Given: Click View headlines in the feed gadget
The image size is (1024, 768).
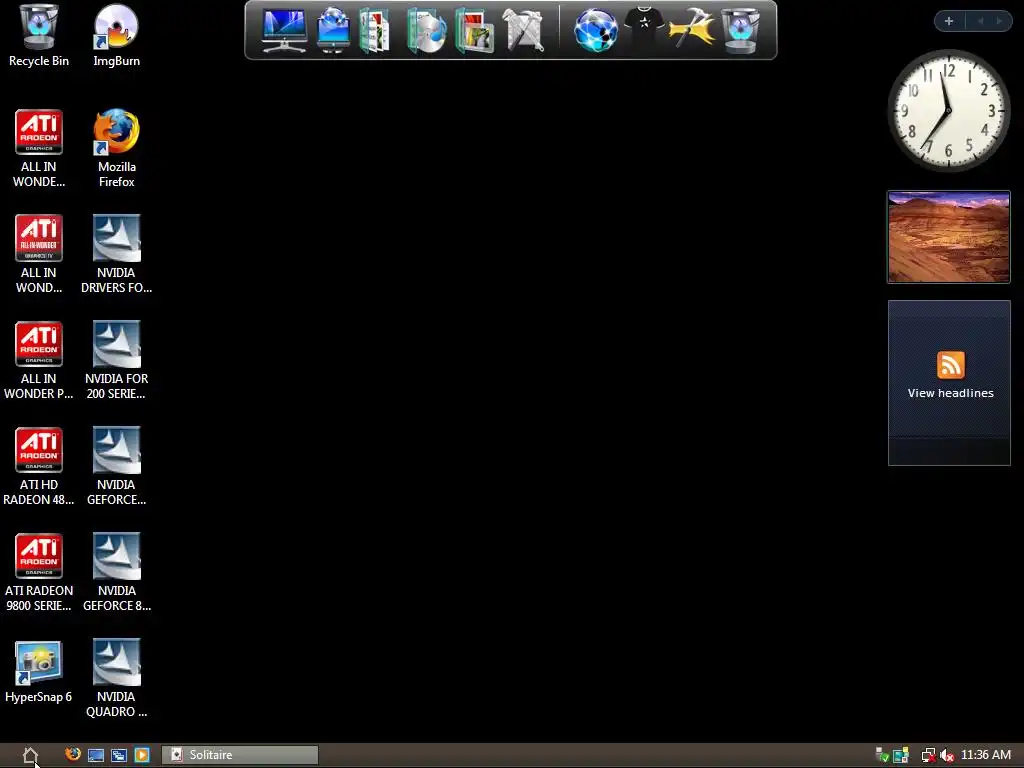Looking at the screenshot, I should tap(950, 393).
